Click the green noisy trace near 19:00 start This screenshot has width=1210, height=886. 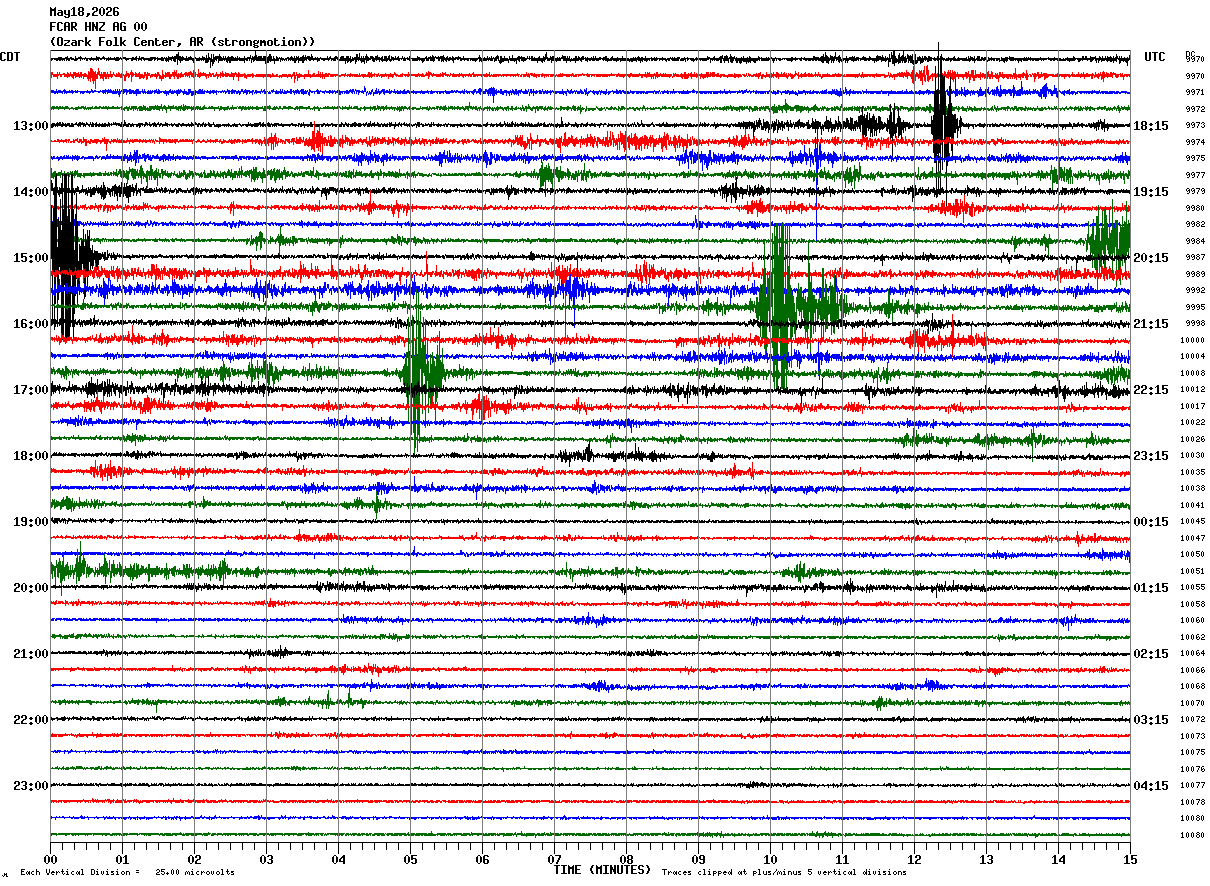coord(140,570)
